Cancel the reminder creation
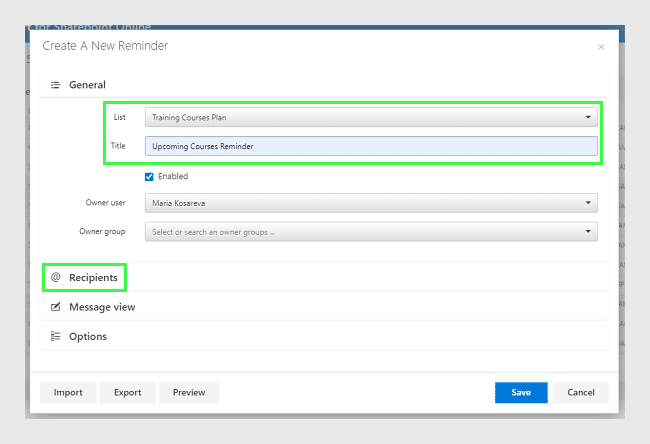650x444 pixels. tap(581, 392)
